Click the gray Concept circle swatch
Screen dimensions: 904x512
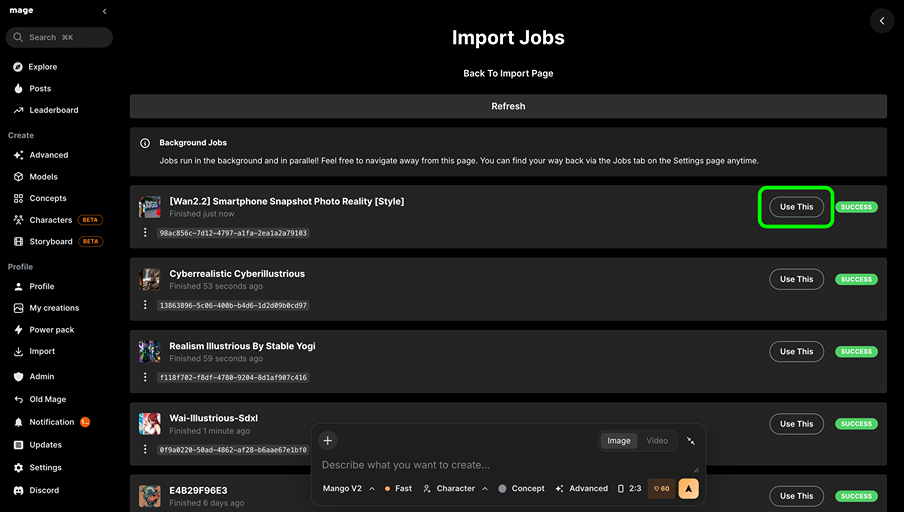pos(502,489)
